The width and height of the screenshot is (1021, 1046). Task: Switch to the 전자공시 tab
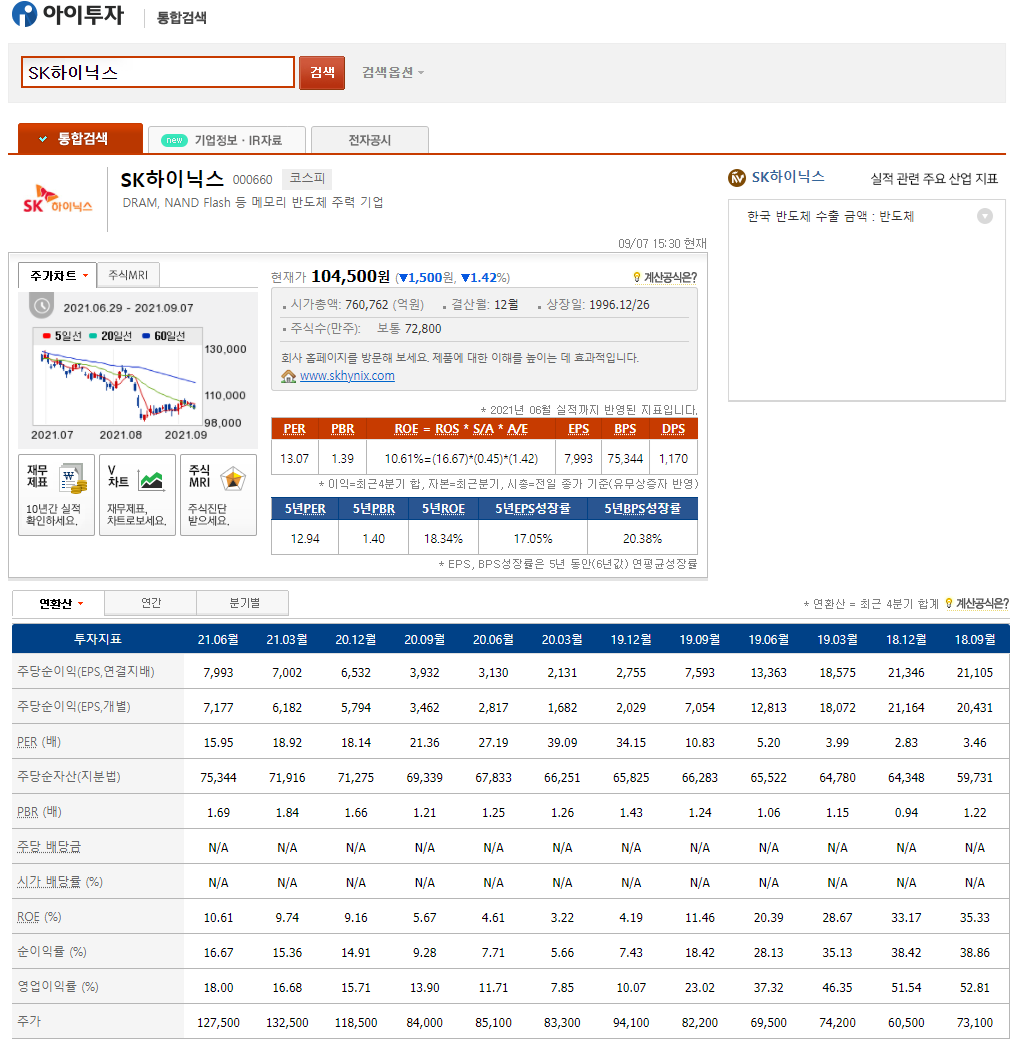(x=369, y=140)
